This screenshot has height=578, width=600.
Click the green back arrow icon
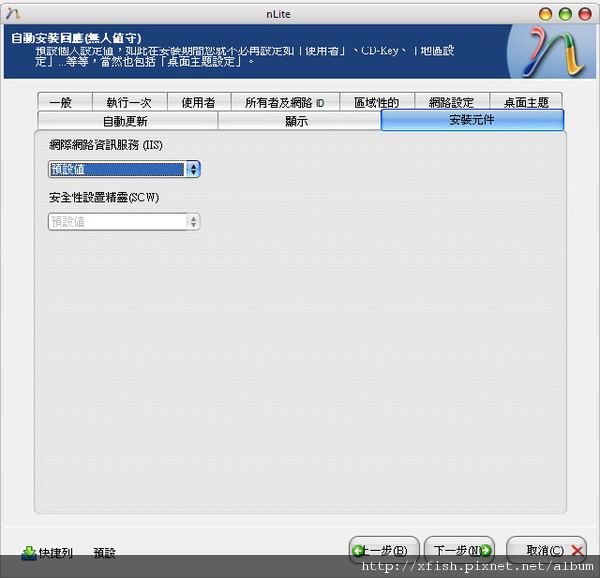point(358,550)
